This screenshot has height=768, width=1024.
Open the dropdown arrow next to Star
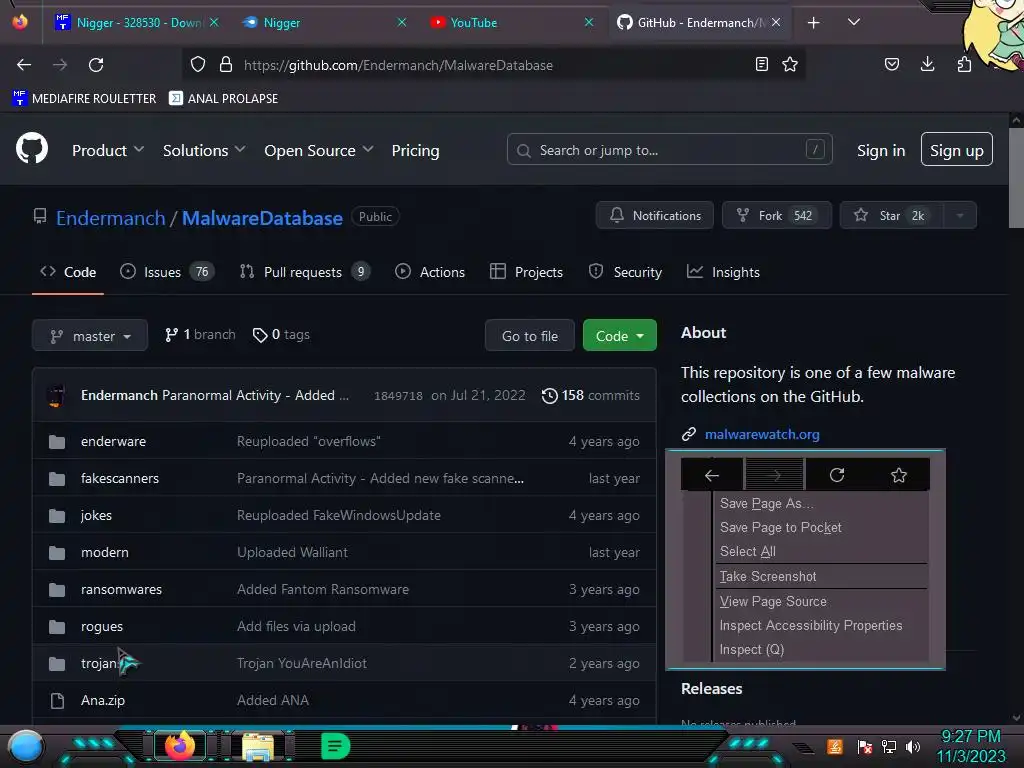[x=959, y=216]
